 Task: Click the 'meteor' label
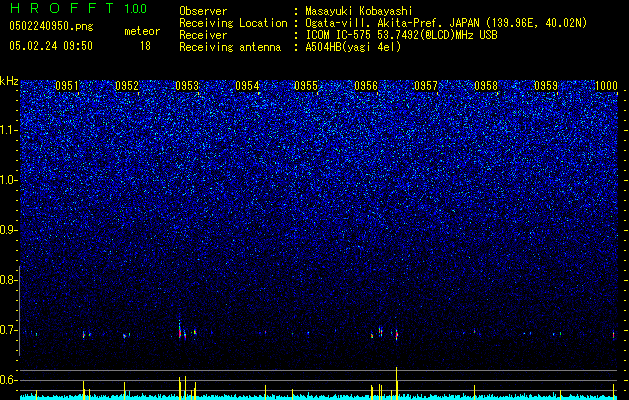click(142, 31)
